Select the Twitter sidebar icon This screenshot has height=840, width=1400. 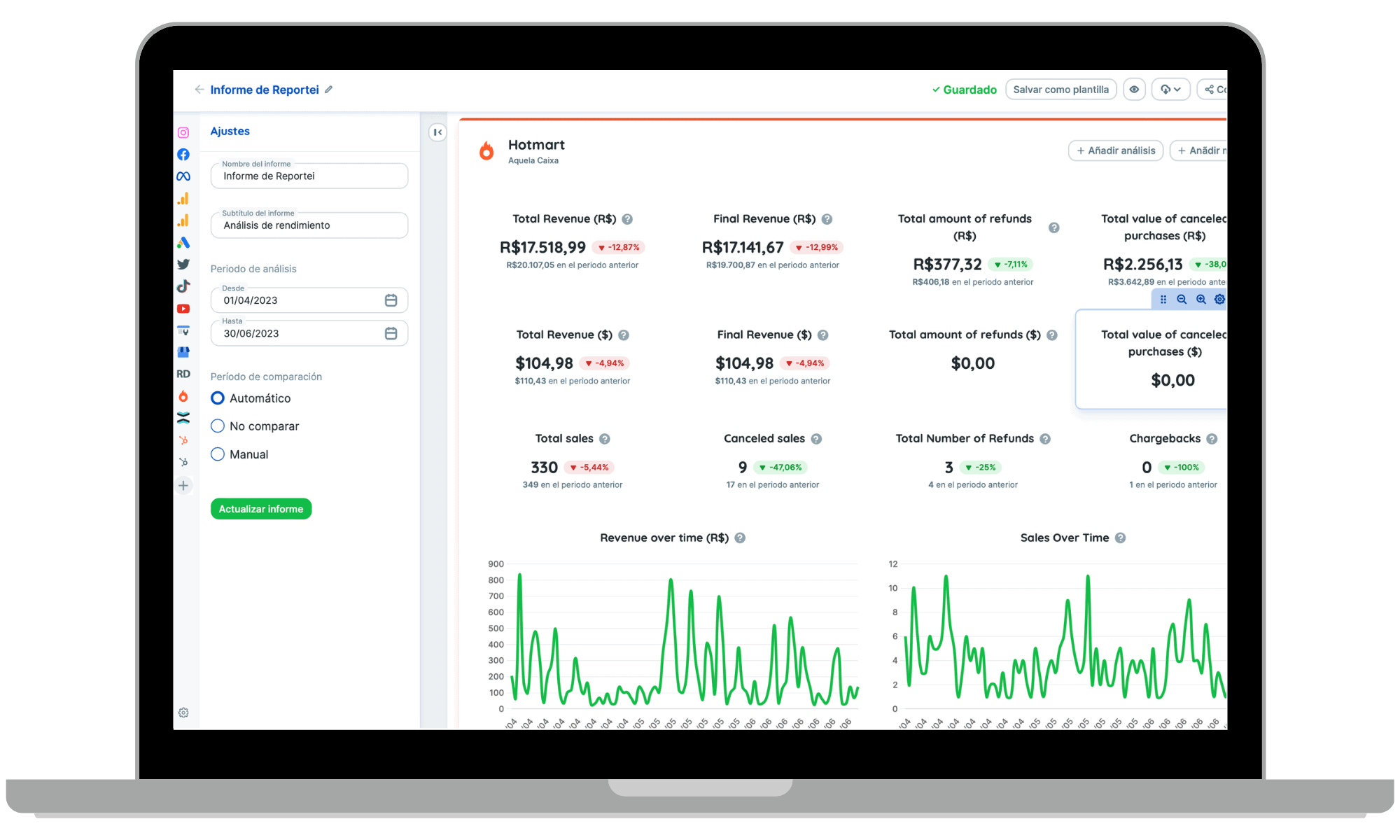click(183, 265)
